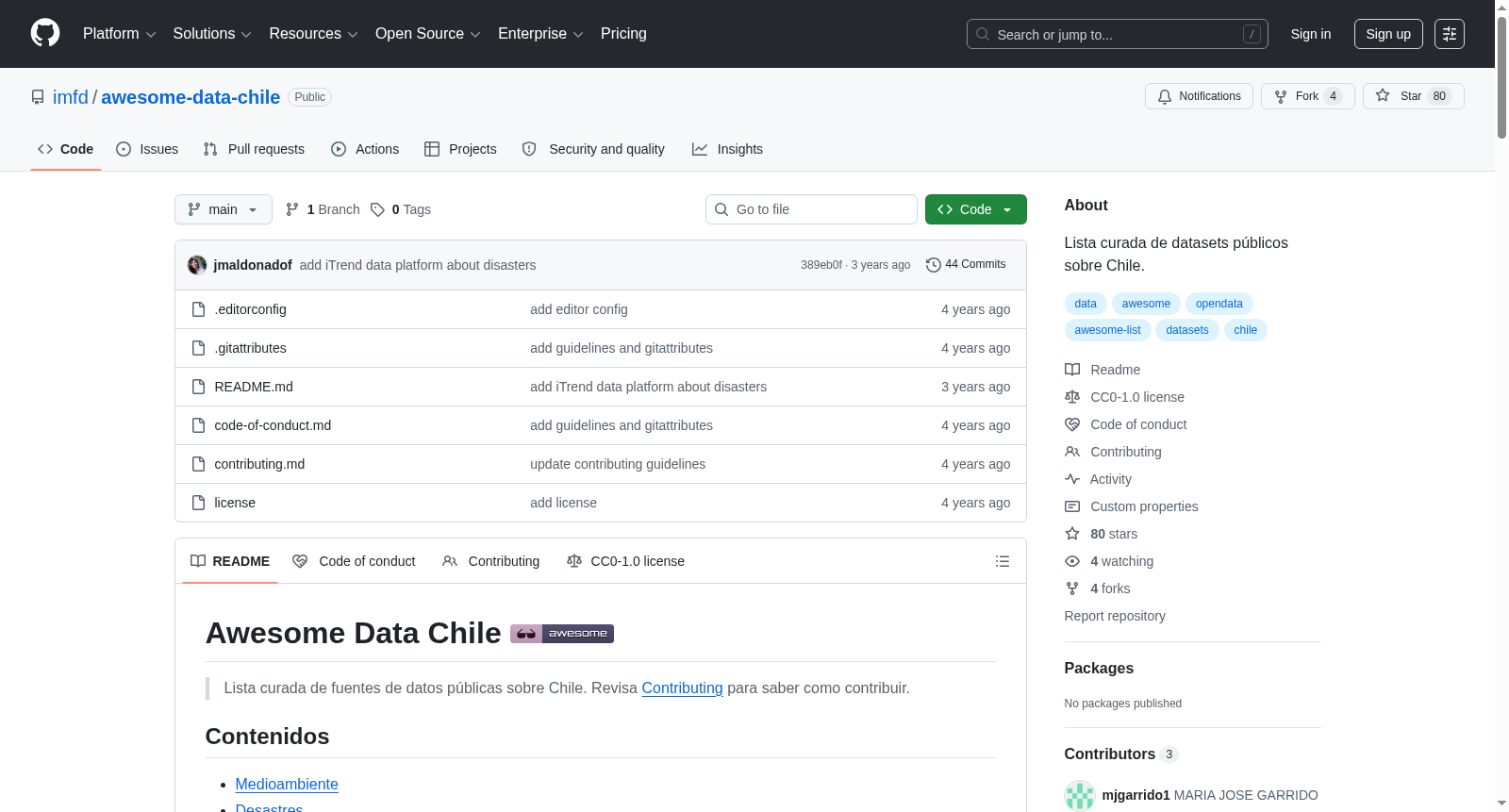Screen dimensions: 1509x812
Task: Click the people icon beside Contributing in About
Action: click(x=1072, y=452)
